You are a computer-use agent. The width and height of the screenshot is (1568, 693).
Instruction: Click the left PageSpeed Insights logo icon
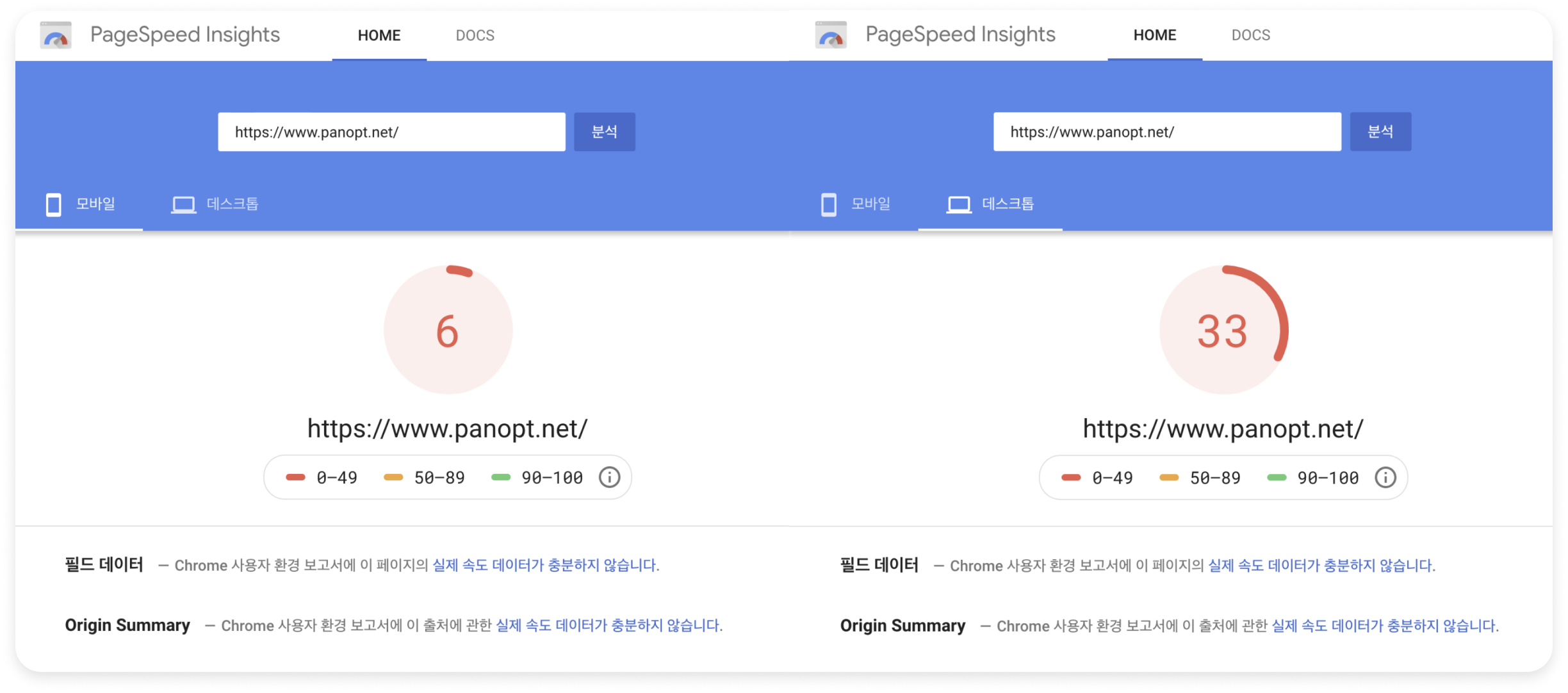click(56, 35)
